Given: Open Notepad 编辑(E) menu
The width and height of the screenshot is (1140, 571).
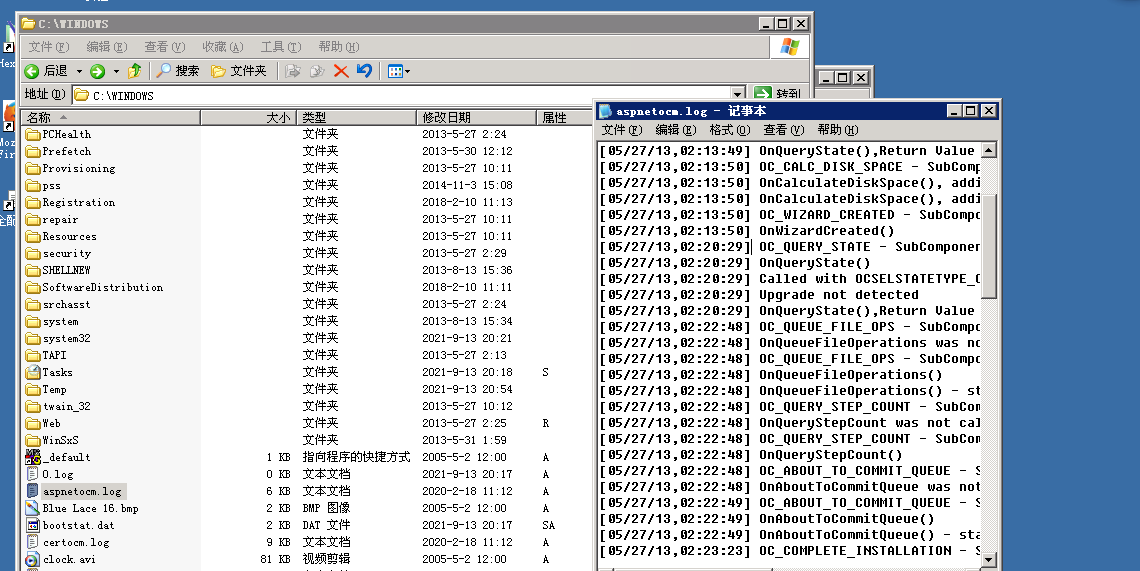Looking at the screenshot, I should point(675,129).
